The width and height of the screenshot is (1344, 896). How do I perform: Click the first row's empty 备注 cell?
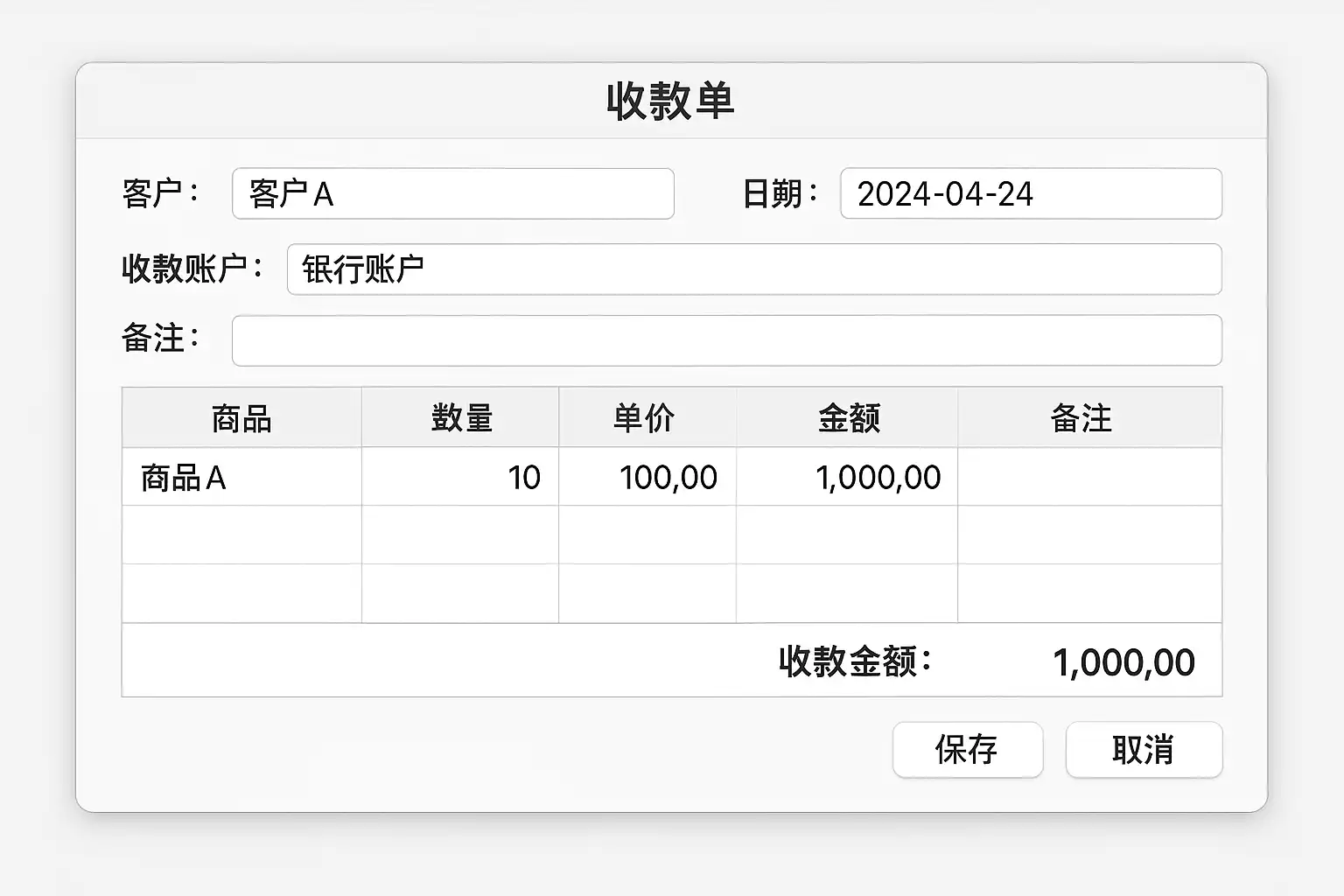(1089, 478)
